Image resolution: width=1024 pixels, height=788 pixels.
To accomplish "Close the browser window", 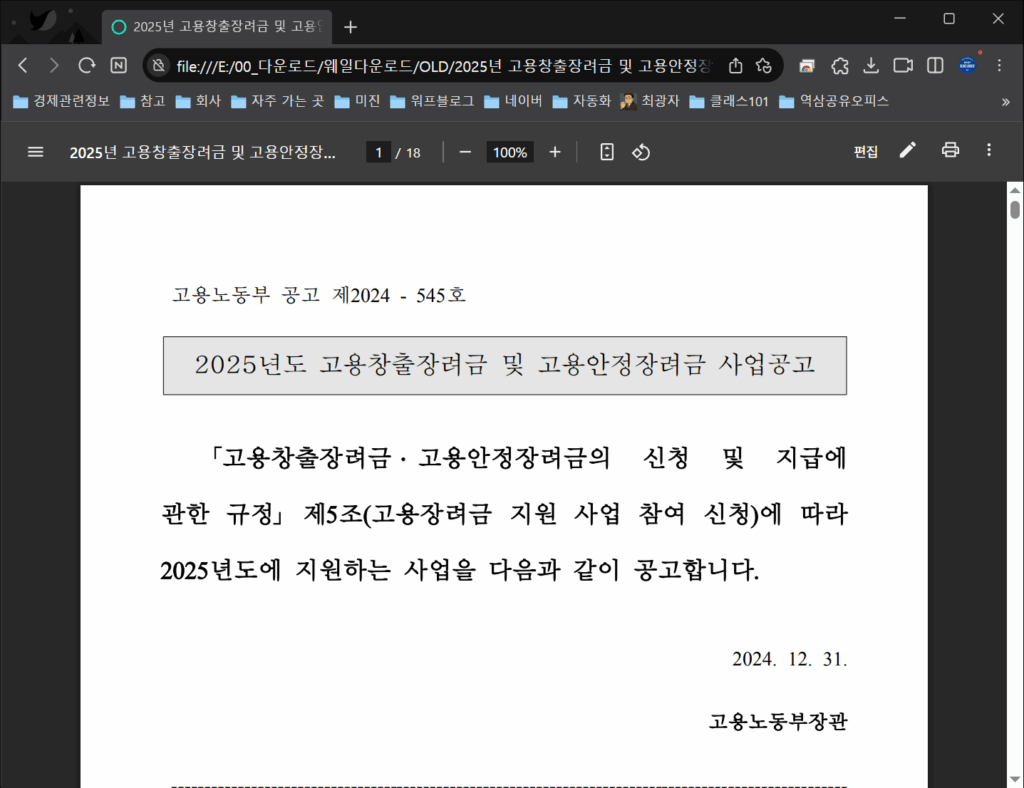I will point(998,18).
